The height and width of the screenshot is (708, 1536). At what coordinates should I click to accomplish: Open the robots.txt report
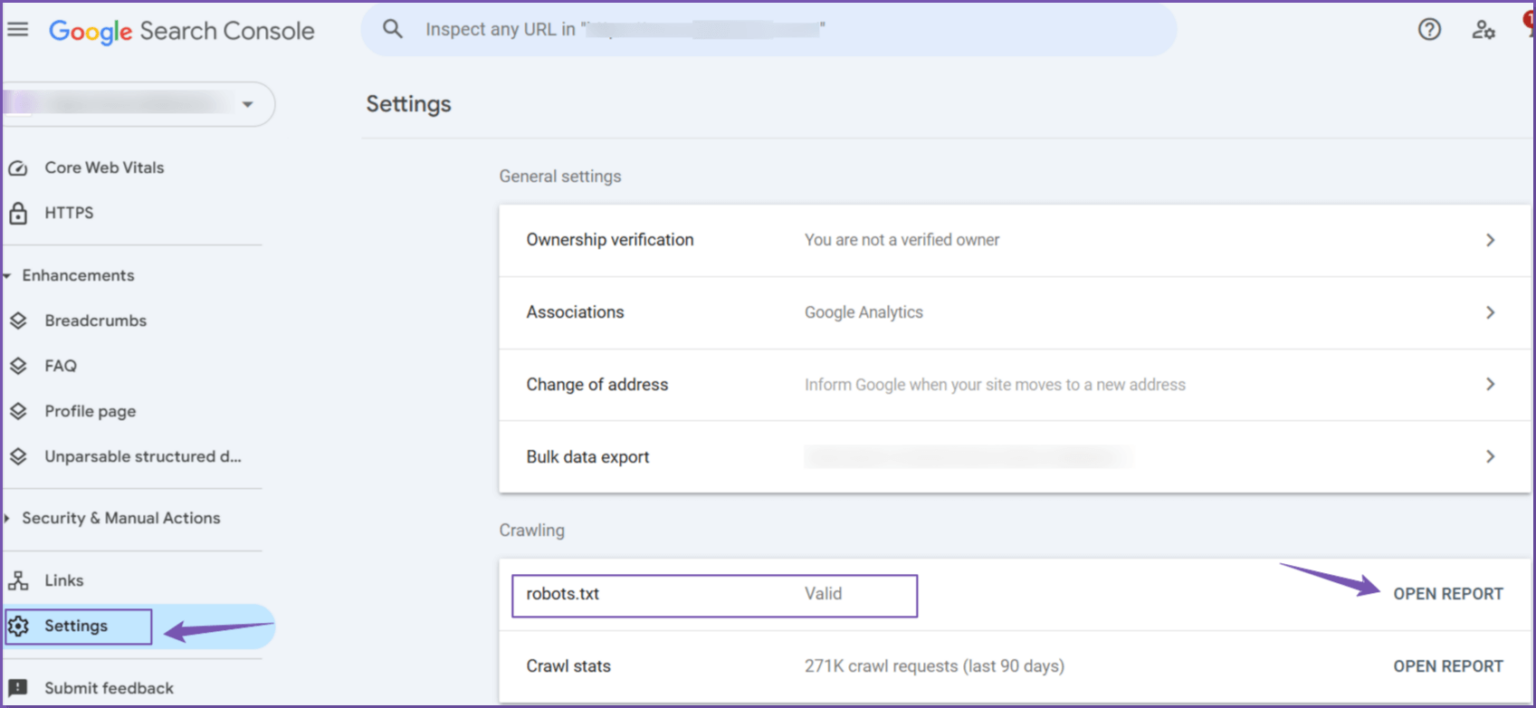pos(1448,593)
